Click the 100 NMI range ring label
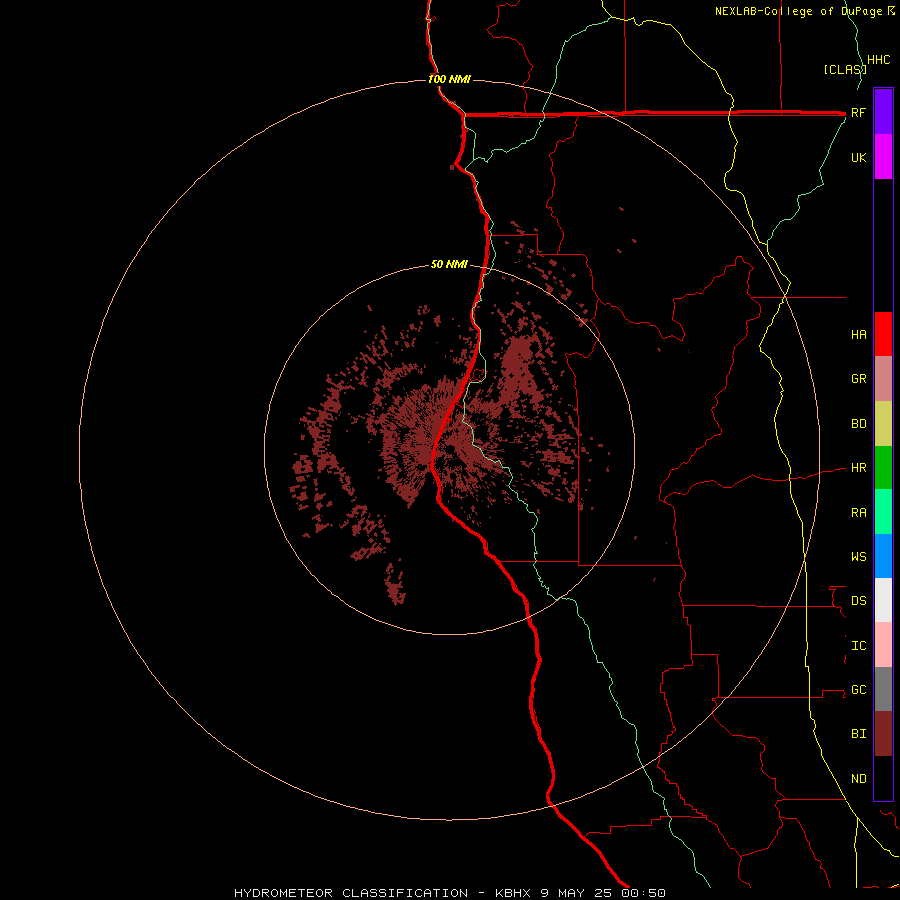The width and height of the screenshot is (900, 900). pos(449,79)
